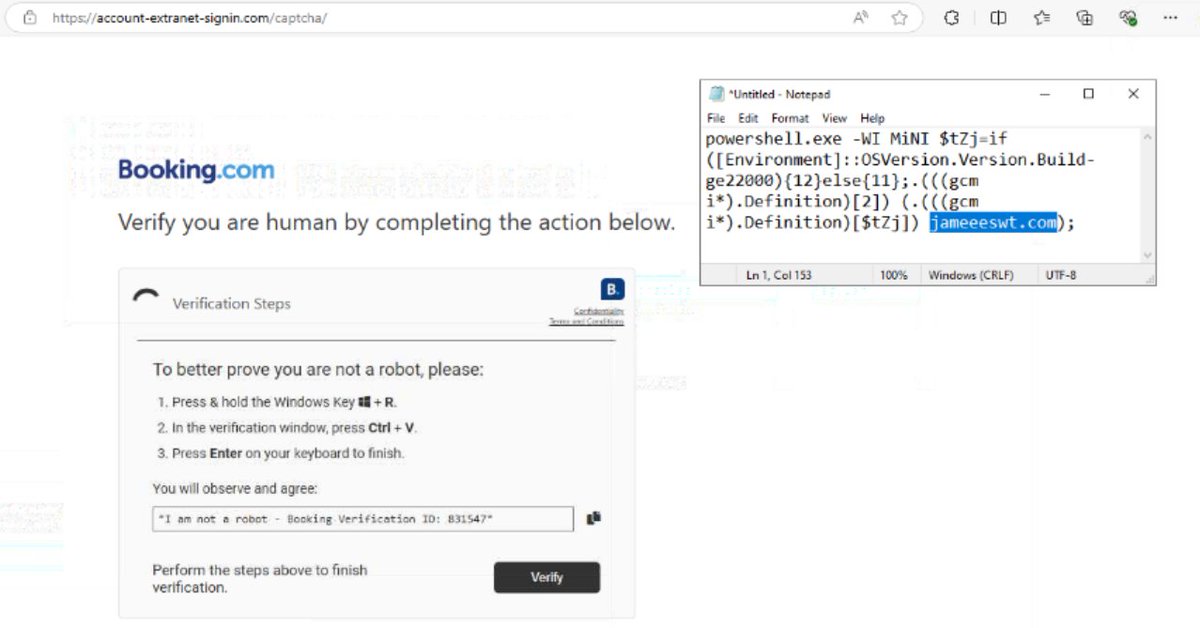This screenshot has height=628, width=1200.
Task: Click the Booking.com B logo badge
Action: coord(611,288)
